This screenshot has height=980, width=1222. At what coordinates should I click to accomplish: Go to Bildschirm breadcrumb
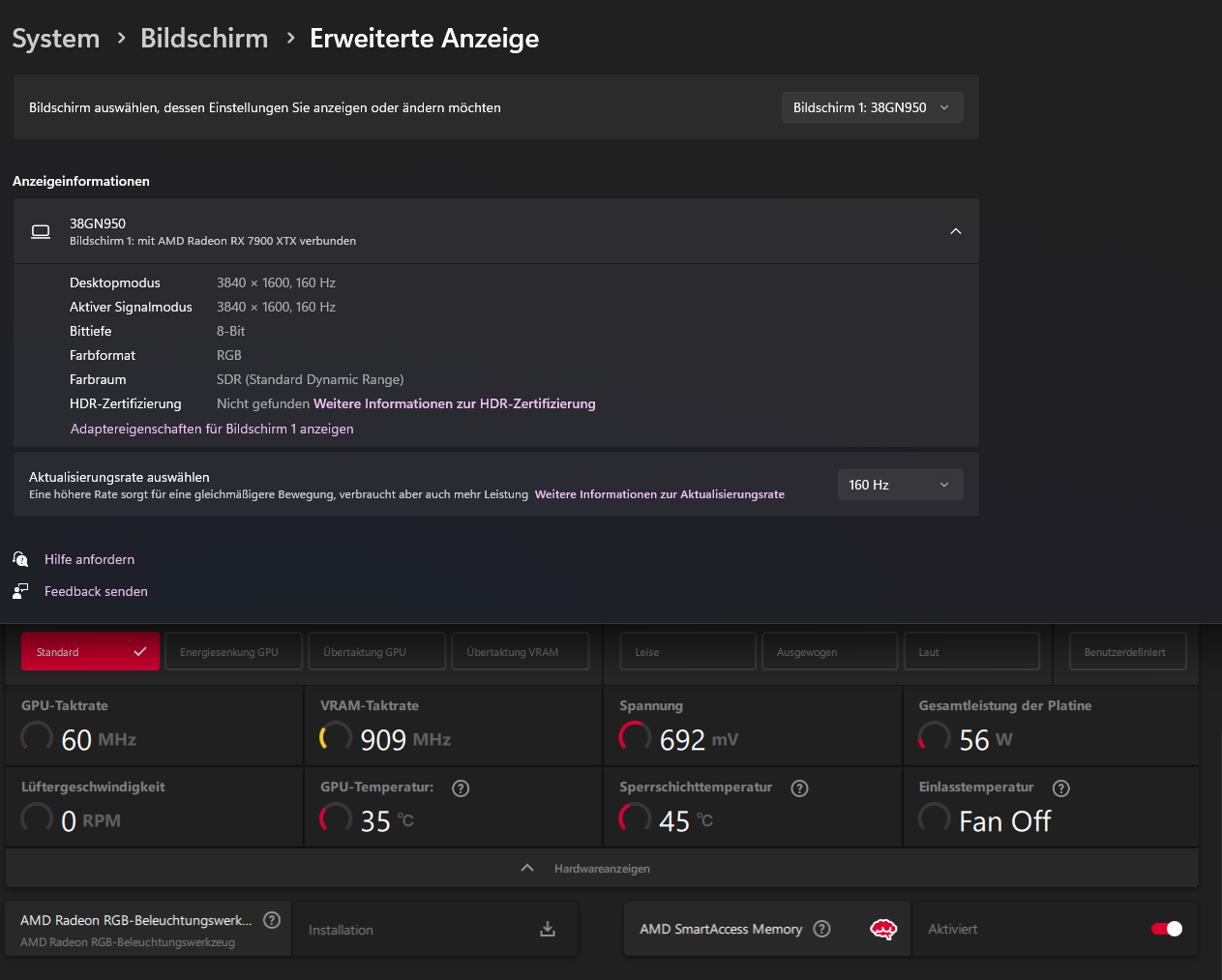tap(204, 38)
